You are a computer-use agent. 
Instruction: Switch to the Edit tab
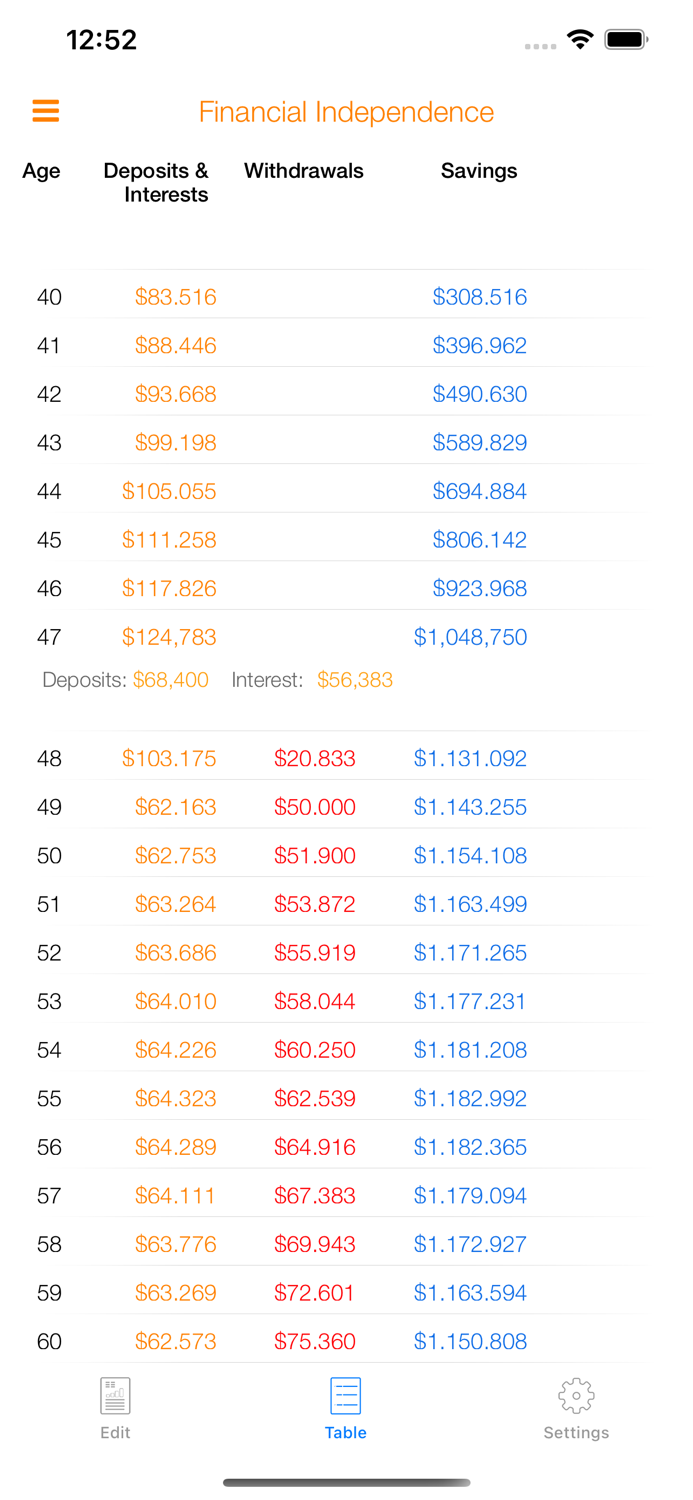coord(115,1408)
